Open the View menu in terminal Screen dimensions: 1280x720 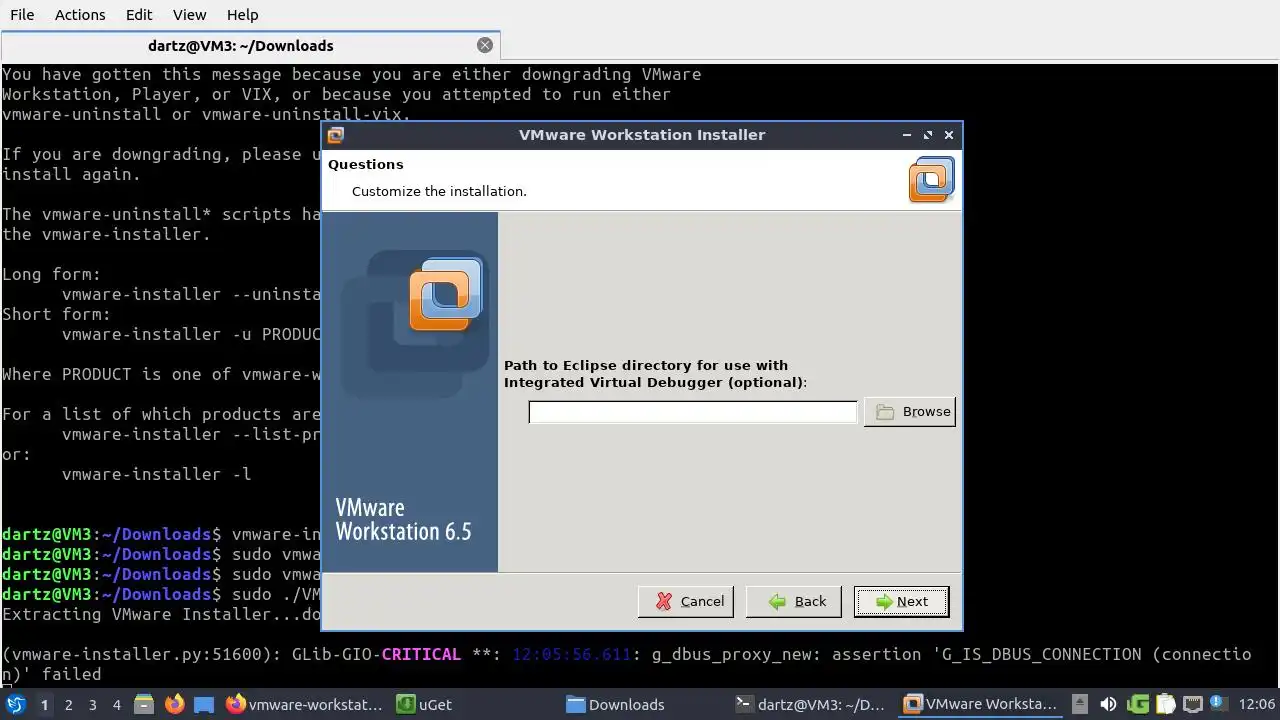coord(189,15)
